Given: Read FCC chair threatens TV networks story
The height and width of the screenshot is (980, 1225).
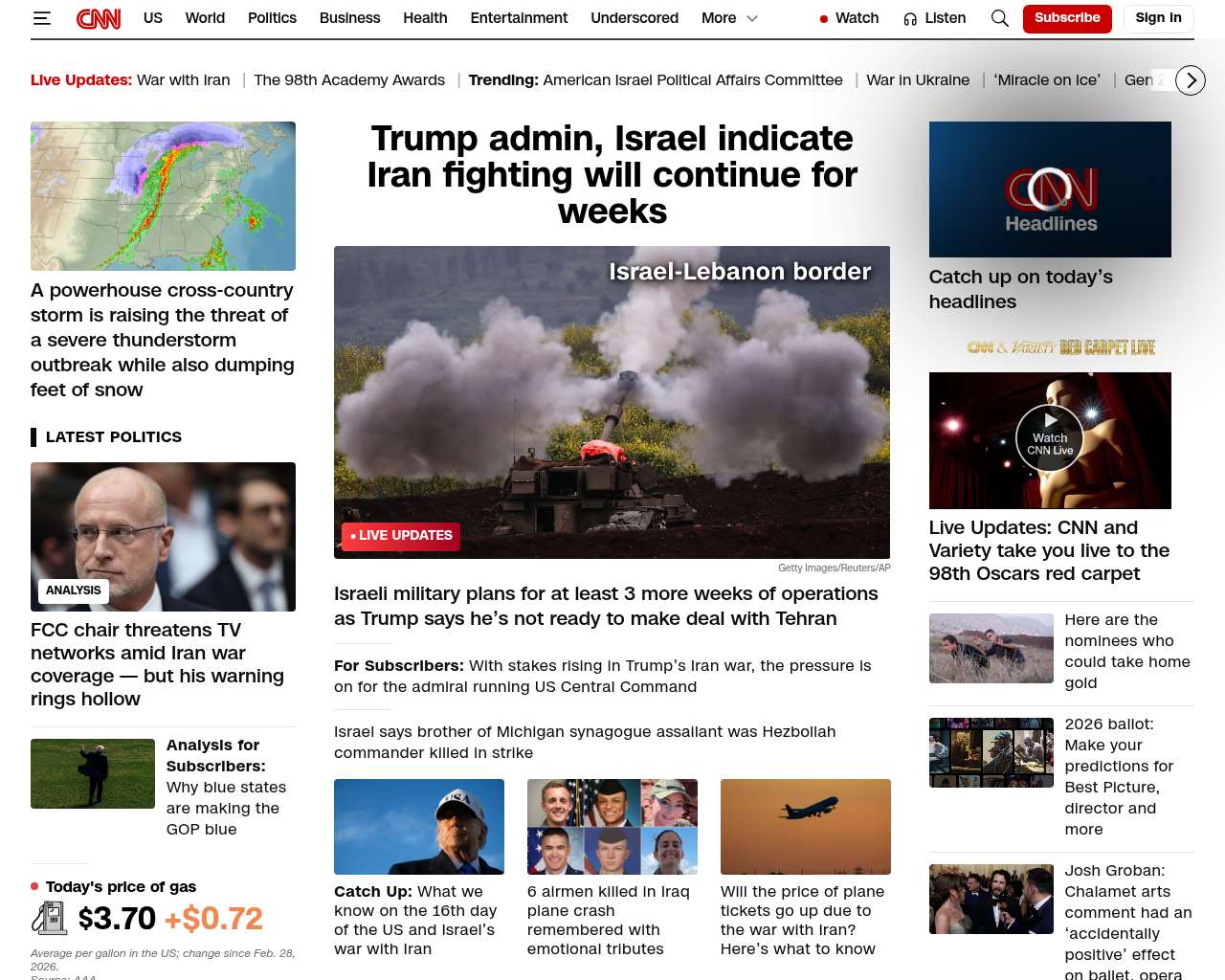Looking at the screenshot, I should [158, 664].
